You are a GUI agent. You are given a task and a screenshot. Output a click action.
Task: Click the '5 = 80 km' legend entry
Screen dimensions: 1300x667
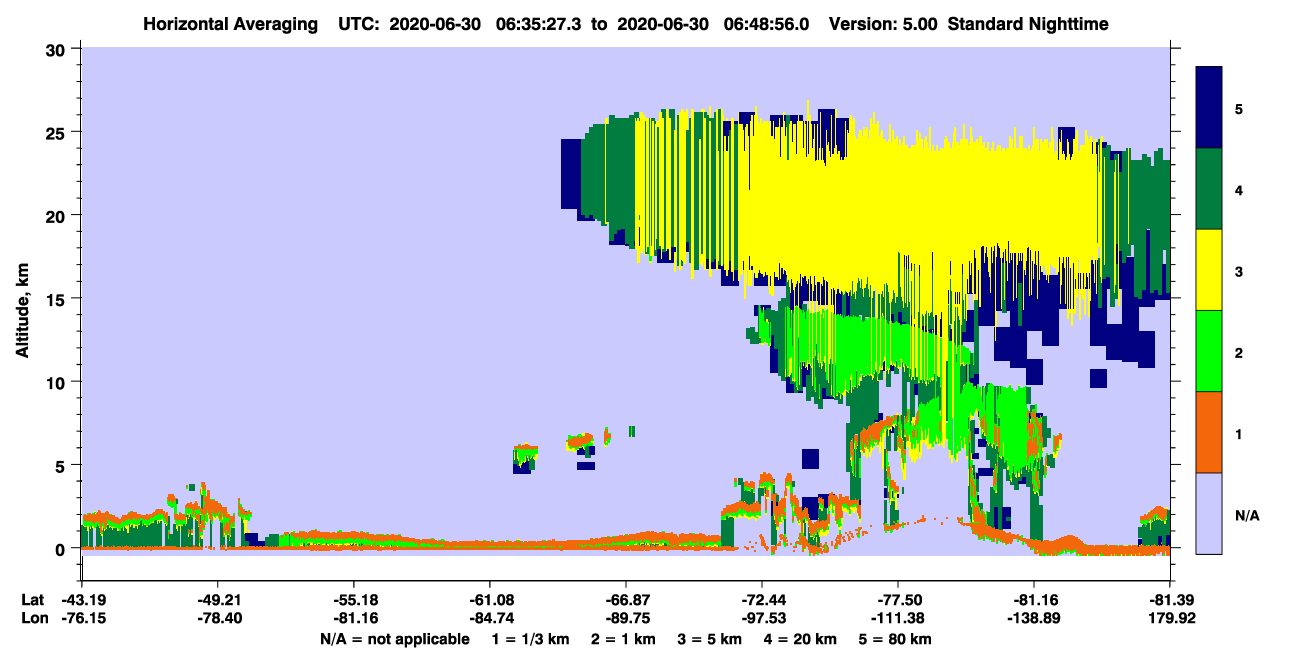(x=896, y=639)
